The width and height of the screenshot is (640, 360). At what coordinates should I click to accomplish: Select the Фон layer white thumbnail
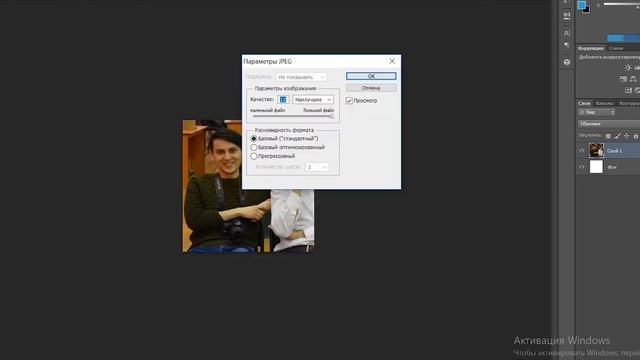tap(596, 167)
